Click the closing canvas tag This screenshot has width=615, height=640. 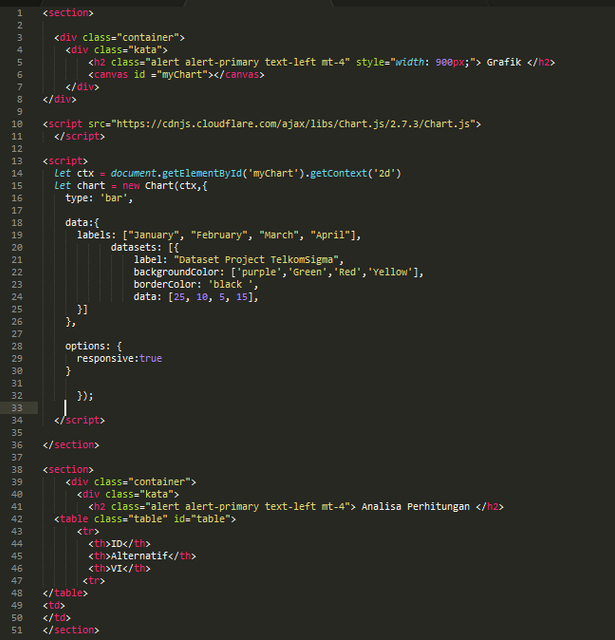click(x=239, y=75)
